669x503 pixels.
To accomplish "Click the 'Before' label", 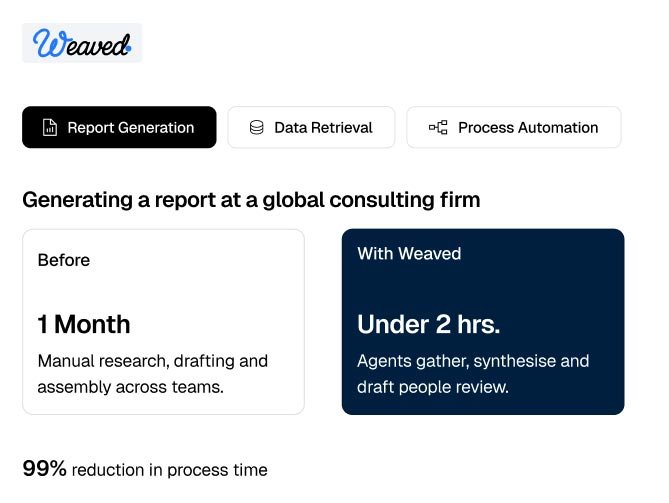I will (64, 260).
